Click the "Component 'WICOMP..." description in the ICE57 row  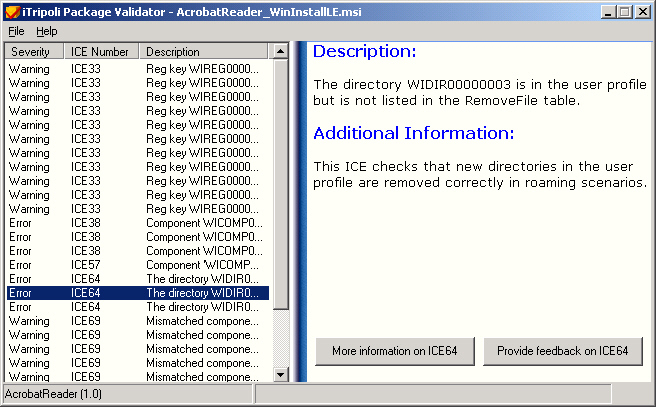[202, 265]
